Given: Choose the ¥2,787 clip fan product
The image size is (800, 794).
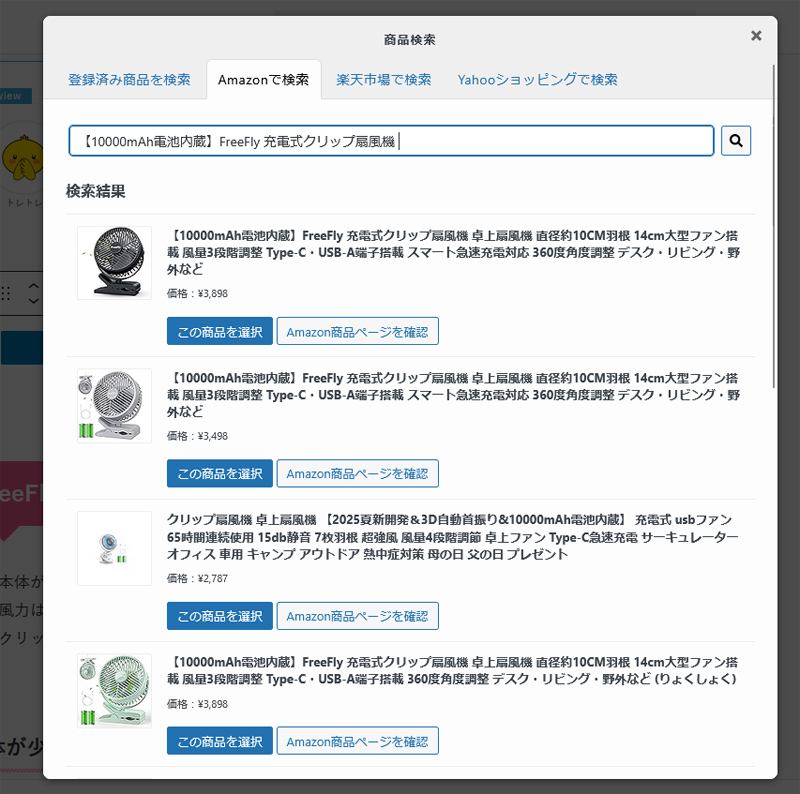Looking at the screenshot, I should click(x=219, y=616).
